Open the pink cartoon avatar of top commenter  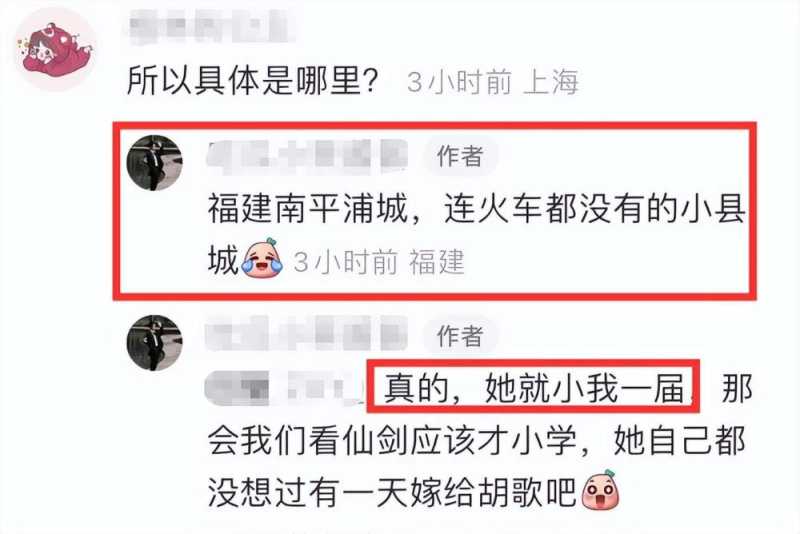click(56, 49)
